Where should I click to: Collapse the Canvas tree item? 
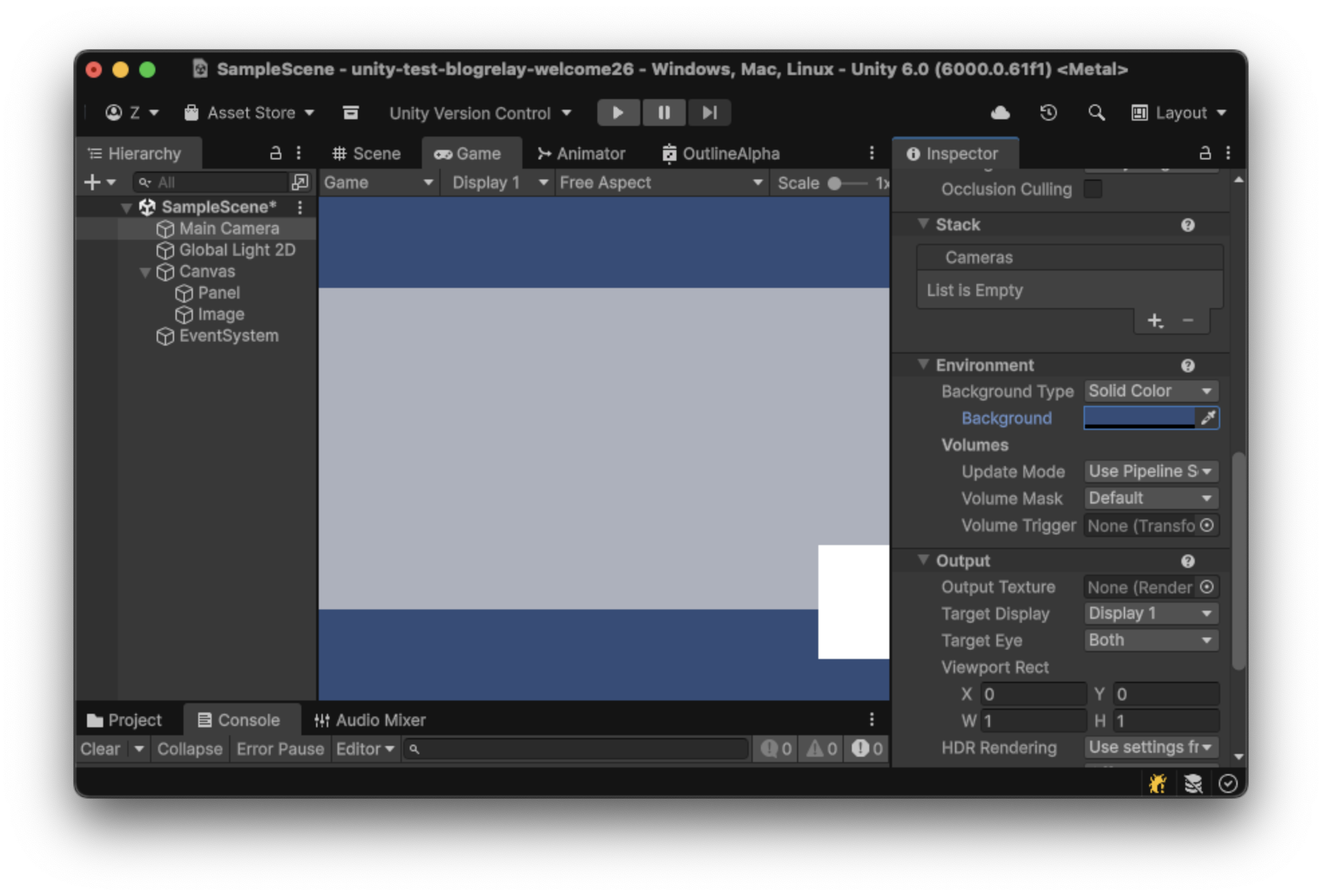coord(145,272)
